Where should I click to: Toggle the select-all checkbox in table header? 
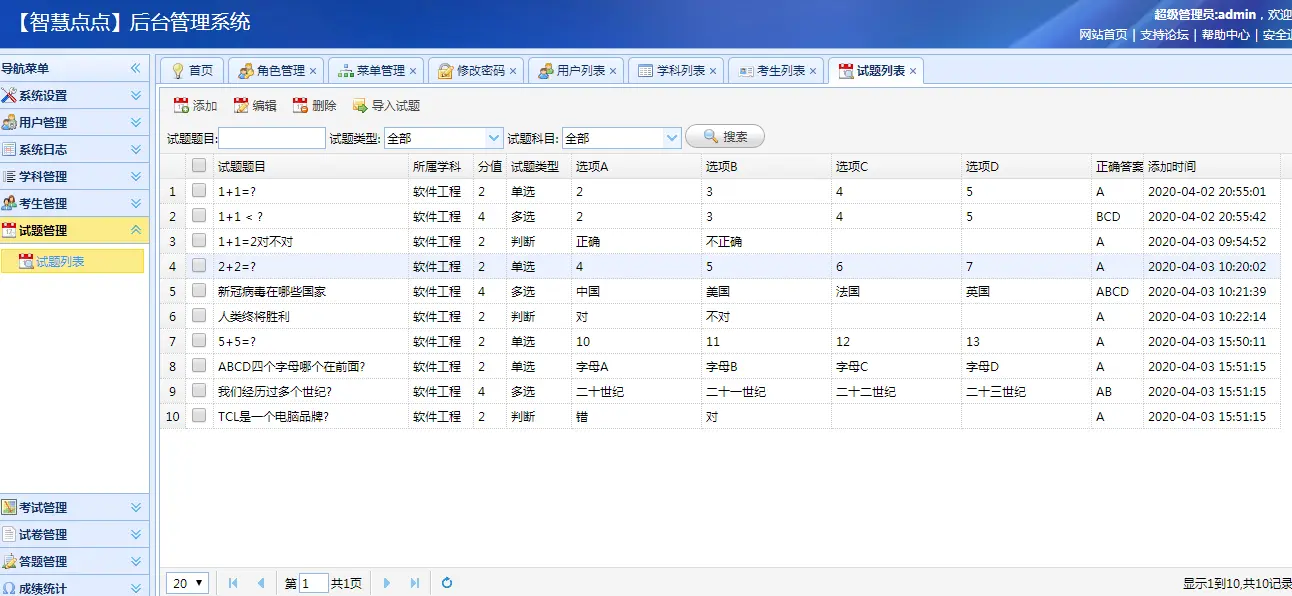[199, 165]
